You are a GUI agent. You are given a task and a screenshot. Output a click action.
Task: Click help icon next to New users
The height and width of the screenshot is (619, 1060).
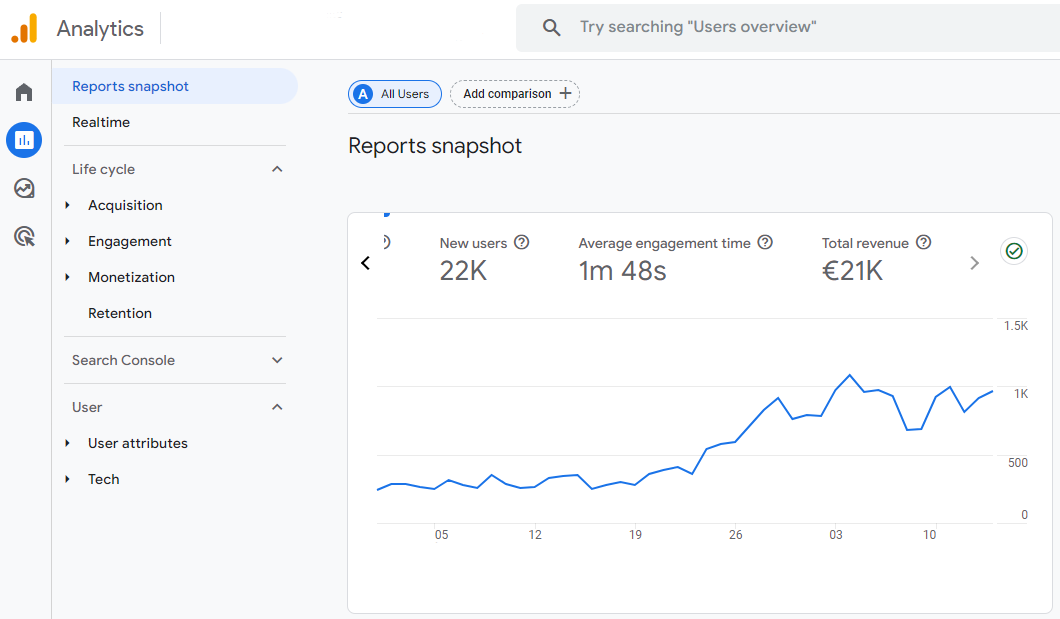tap(521, 243)
